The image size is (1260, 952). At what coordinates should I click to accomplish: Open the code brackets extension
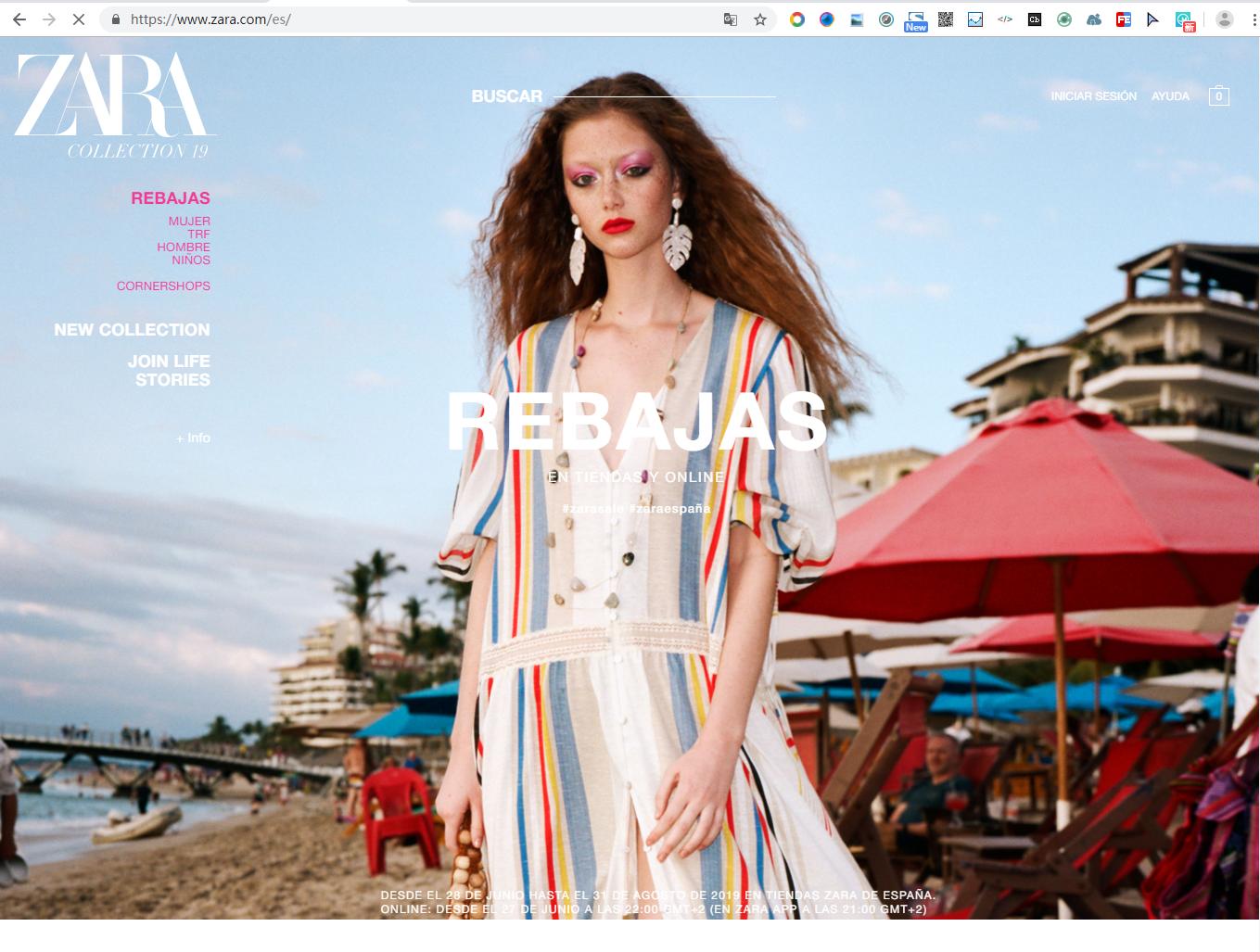1005,19
